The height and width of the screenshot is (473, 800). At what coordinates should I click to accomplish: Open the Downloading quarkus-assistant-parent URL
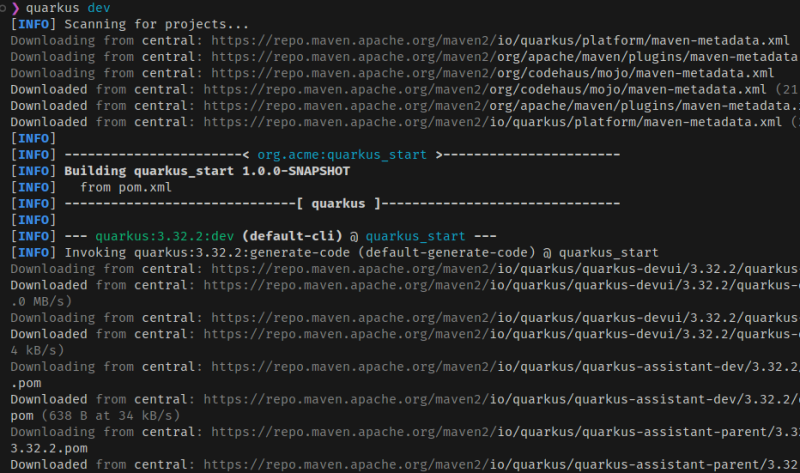(505, 432)
